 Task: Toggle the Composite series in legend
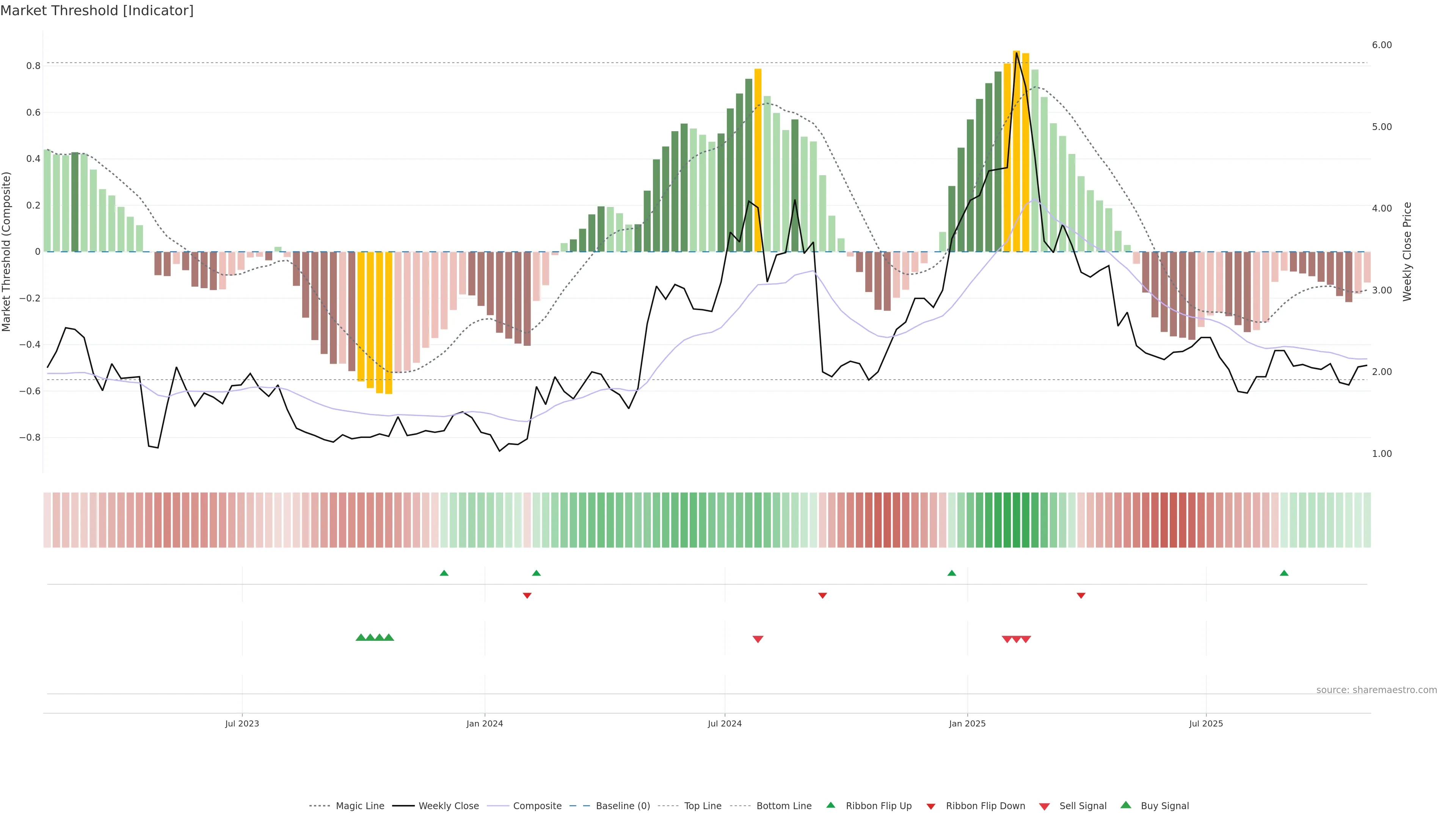click(x=537, y=806)
